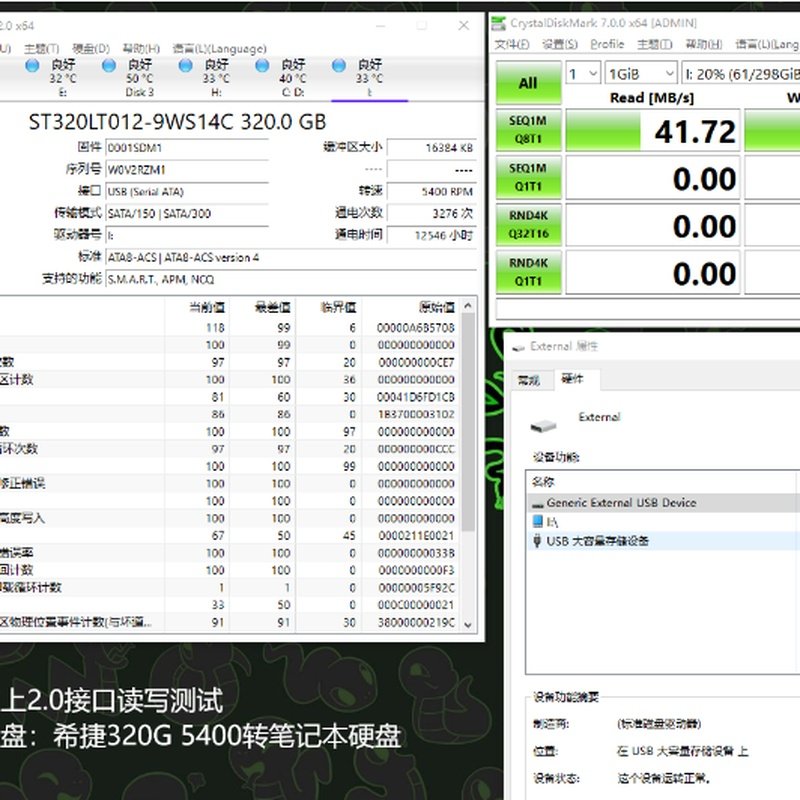Click the current value header in SMART table
The width and height of the screenshot is (800, 800).
click(x=207, y=308)
